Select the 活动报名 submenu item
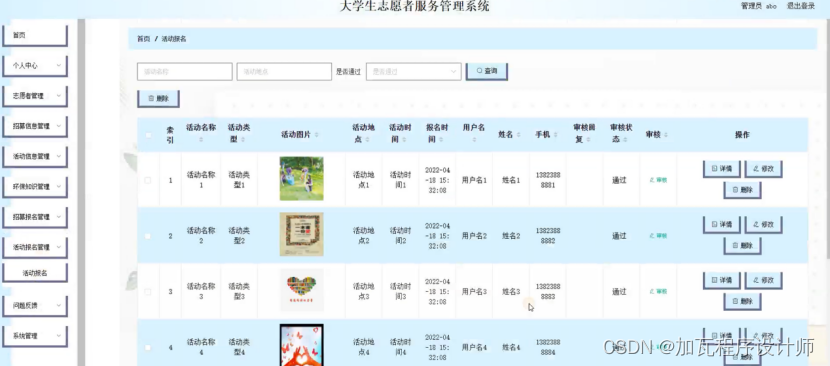 tap(35, 273)
